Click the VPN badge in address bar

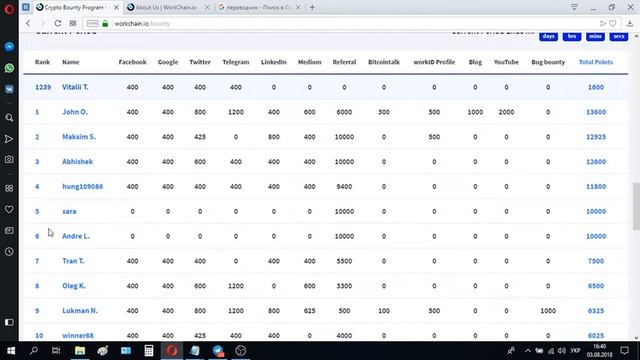[93, 24]
